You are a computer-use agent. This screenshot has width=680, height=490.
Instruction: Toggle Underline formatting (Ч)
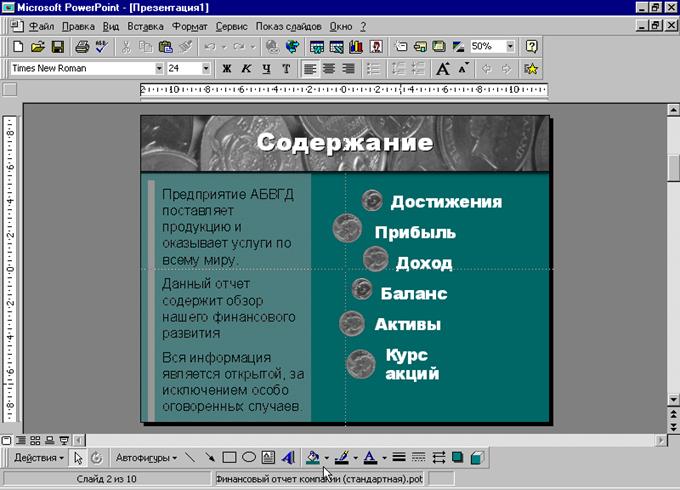point(266,69)
